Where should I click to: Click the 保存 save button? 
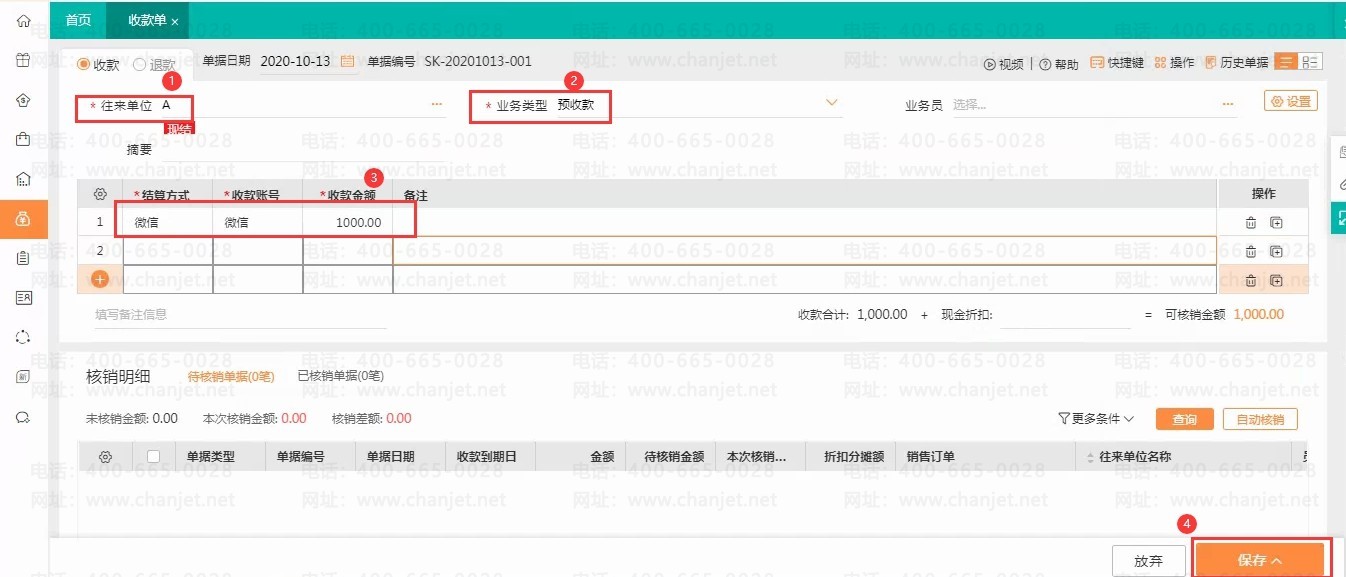click(1260, 561)
